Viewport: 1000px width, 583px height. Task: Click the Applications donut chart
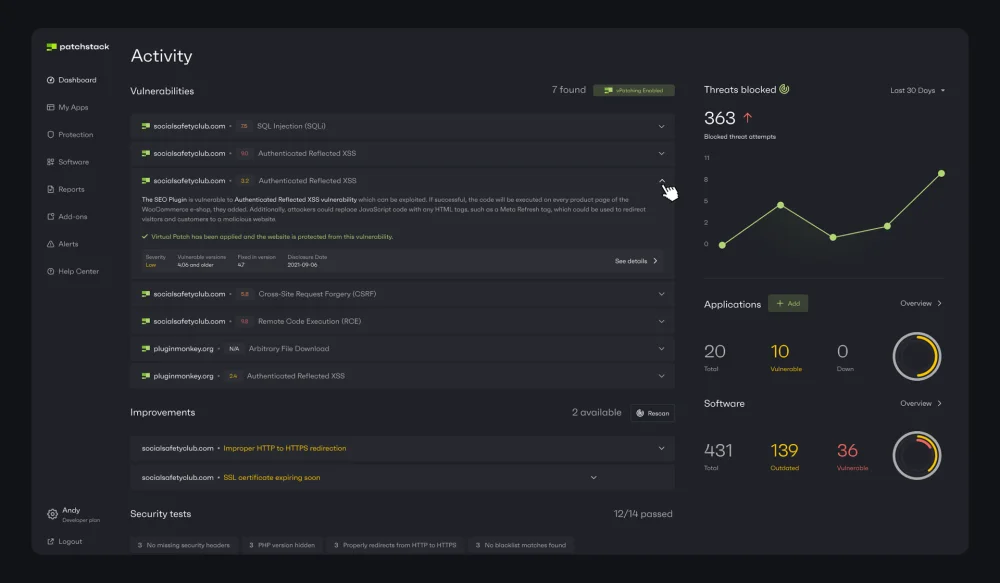[916, 357]
